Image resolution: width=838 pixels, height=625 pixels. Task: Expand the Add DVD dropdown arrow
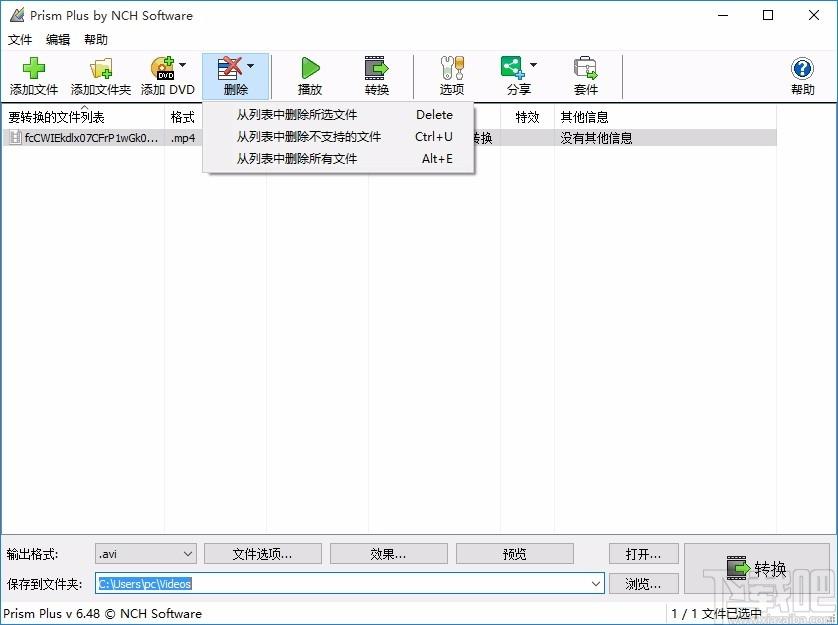[183, 66]
